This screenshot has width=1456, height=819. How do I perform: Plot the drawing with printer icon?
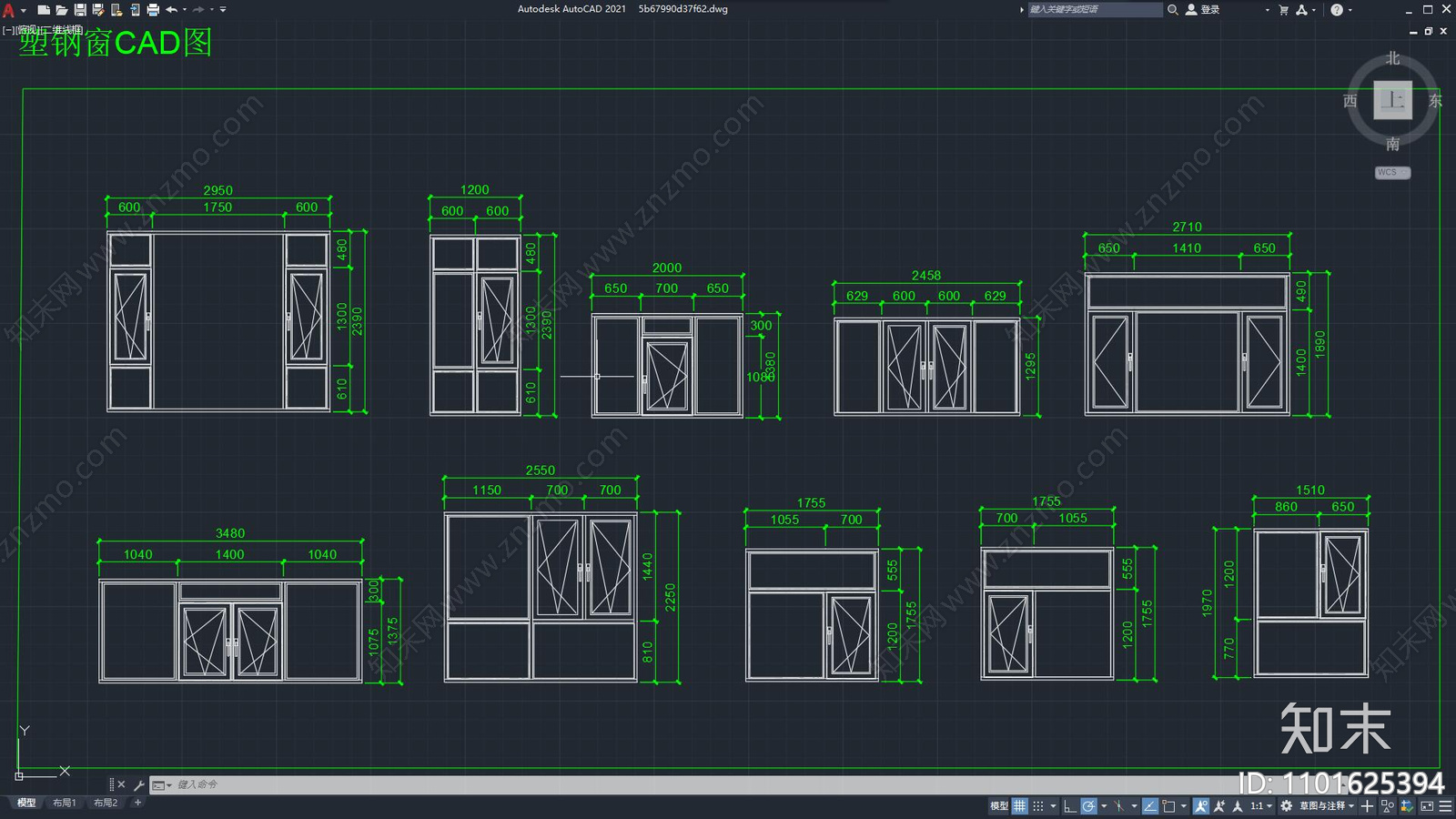153,10
